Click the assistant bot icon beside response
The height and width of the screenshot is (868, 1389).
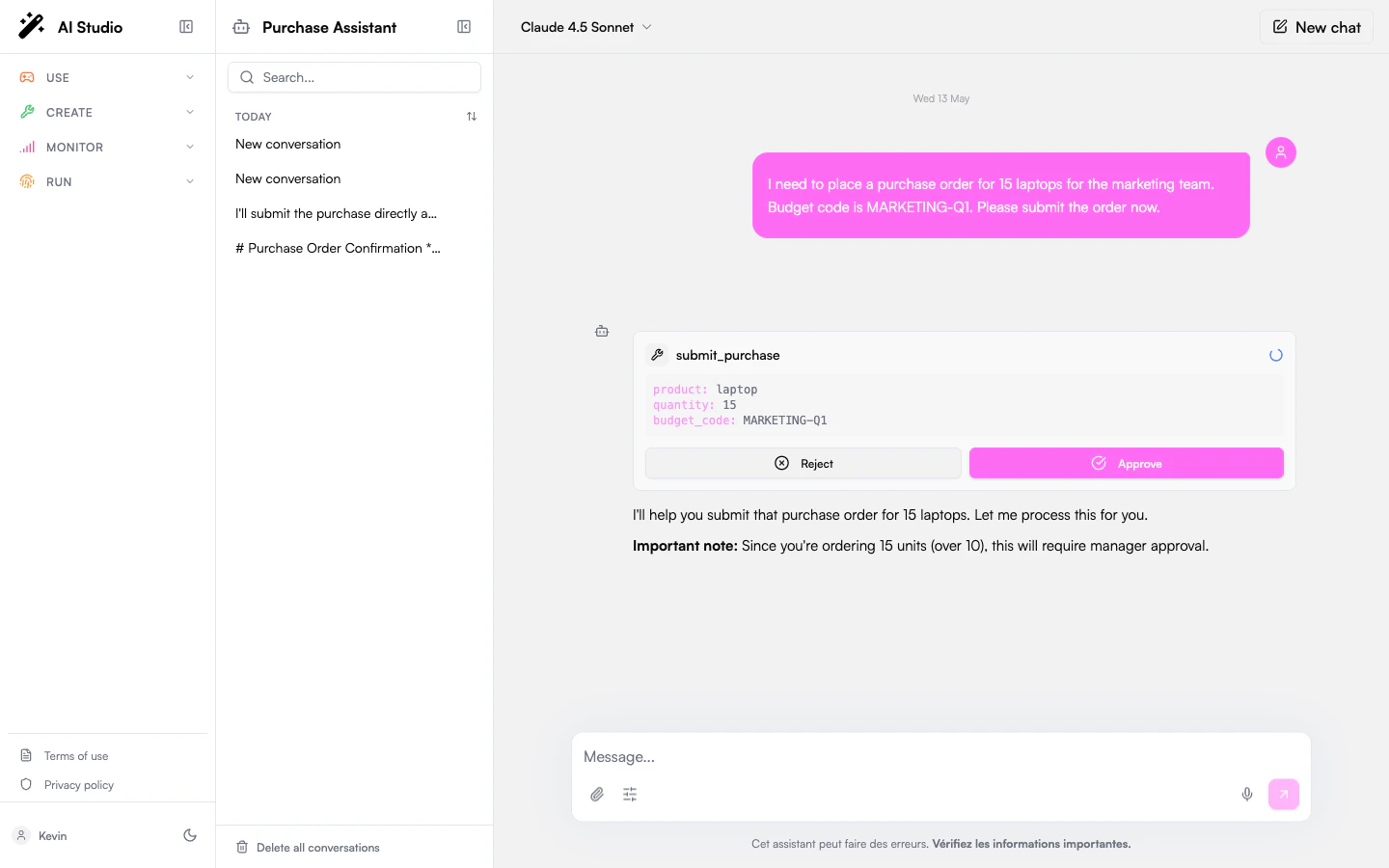point(602,331)
